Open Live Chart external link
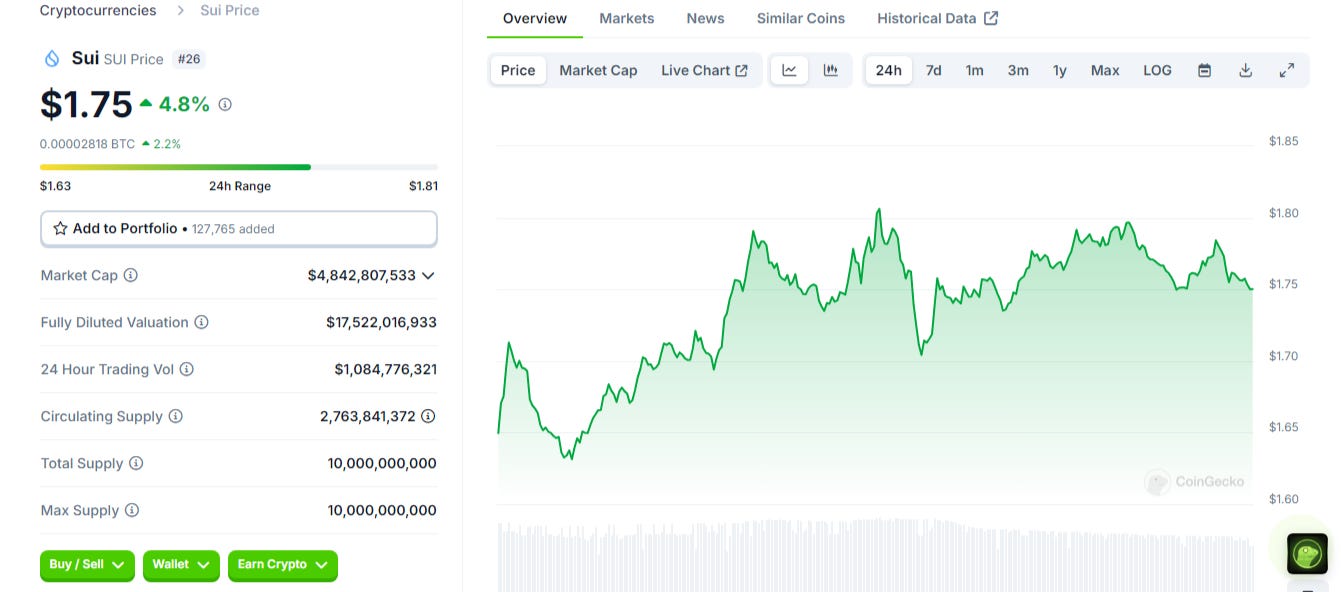1341x592 pixels. (704, 70)
